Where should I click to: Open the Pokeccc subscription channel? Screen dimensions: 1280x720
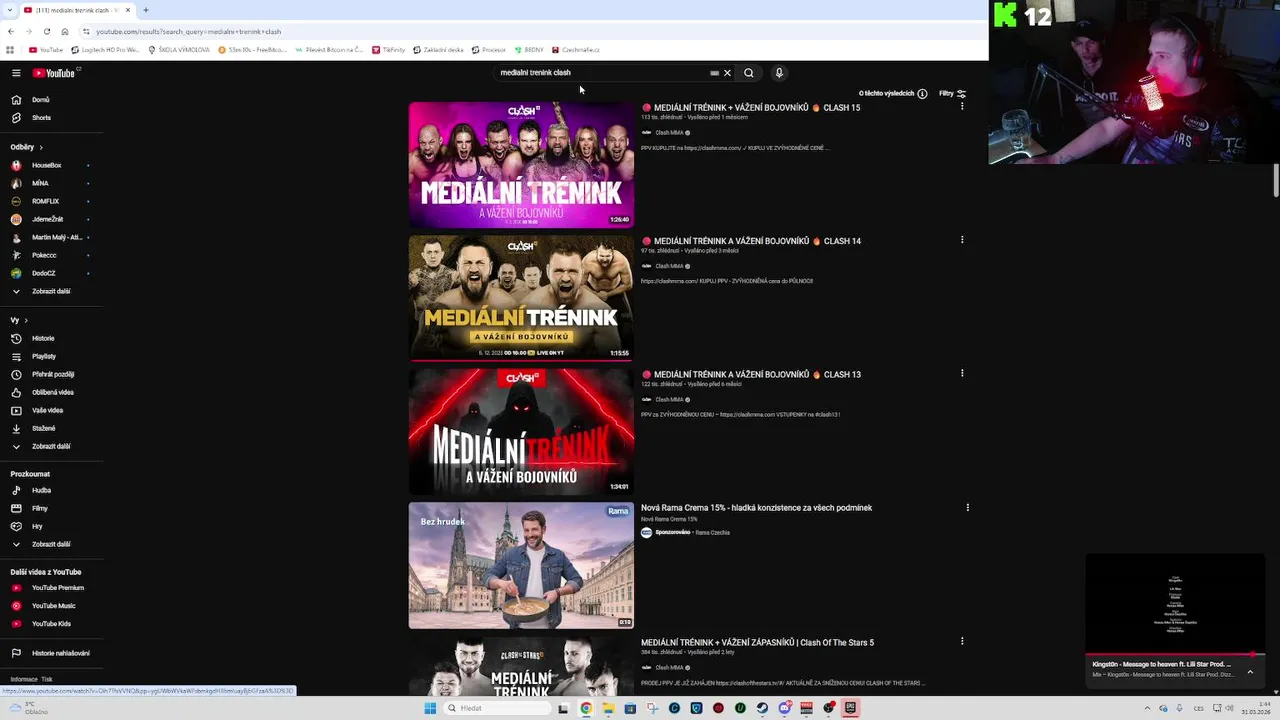44,255
